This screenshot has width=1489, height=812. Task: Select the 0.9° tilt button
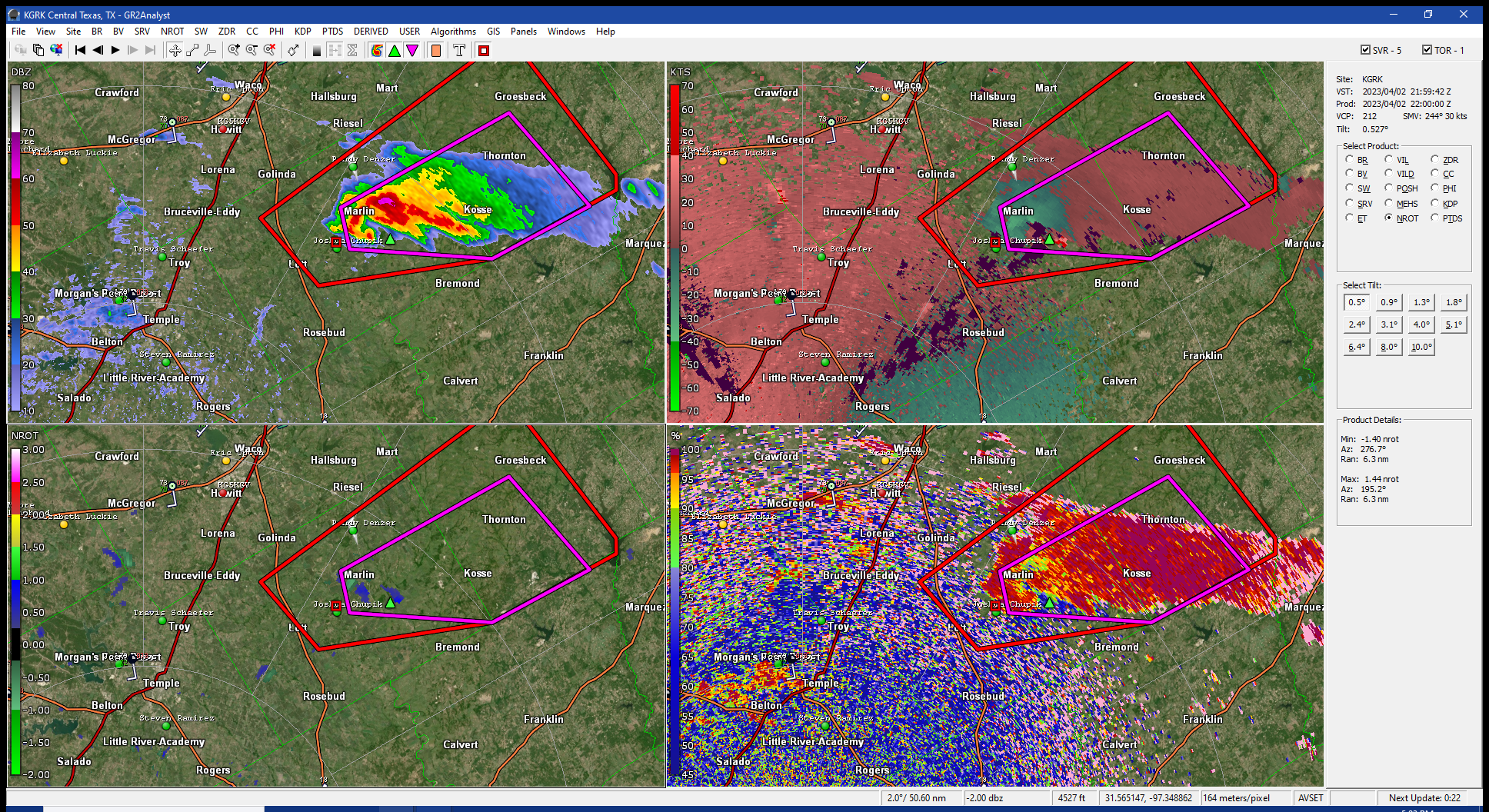click(x=1389, y=302)
